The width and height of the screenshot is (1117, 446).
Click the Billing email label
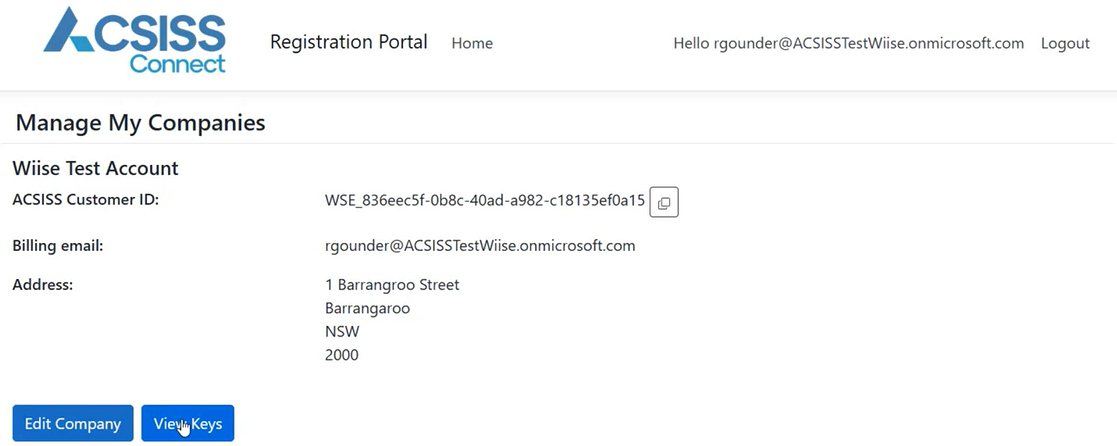click(x=58, y=245)
